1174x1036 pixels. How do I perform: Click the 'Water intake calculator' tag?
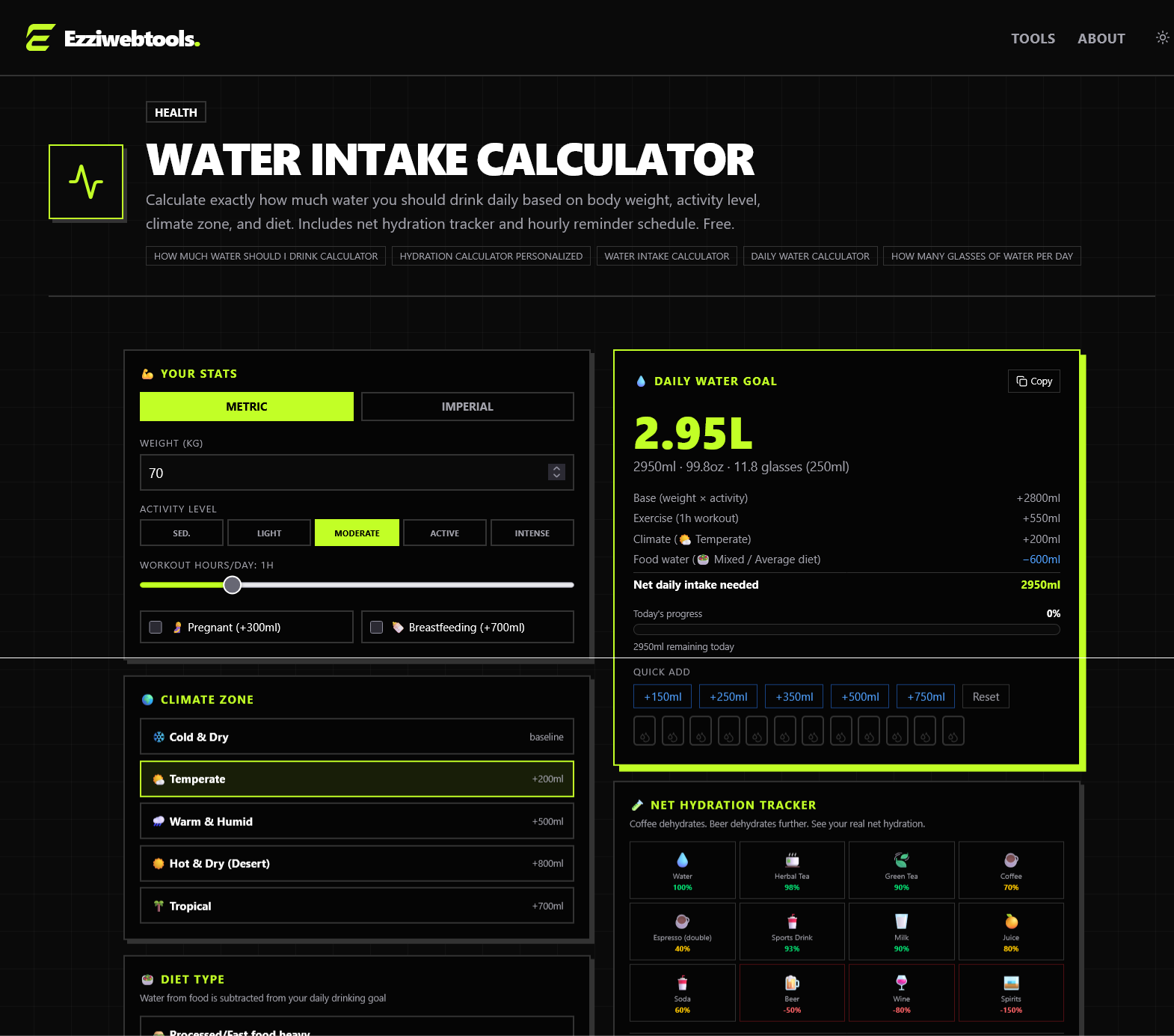coord(666,256)
